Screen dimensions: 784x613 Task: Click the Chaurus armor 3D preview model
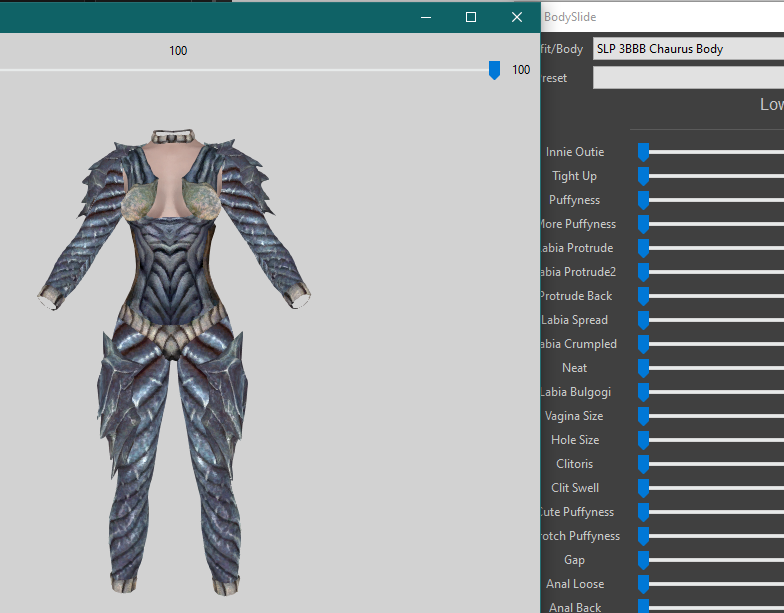[x=174, y=361]
